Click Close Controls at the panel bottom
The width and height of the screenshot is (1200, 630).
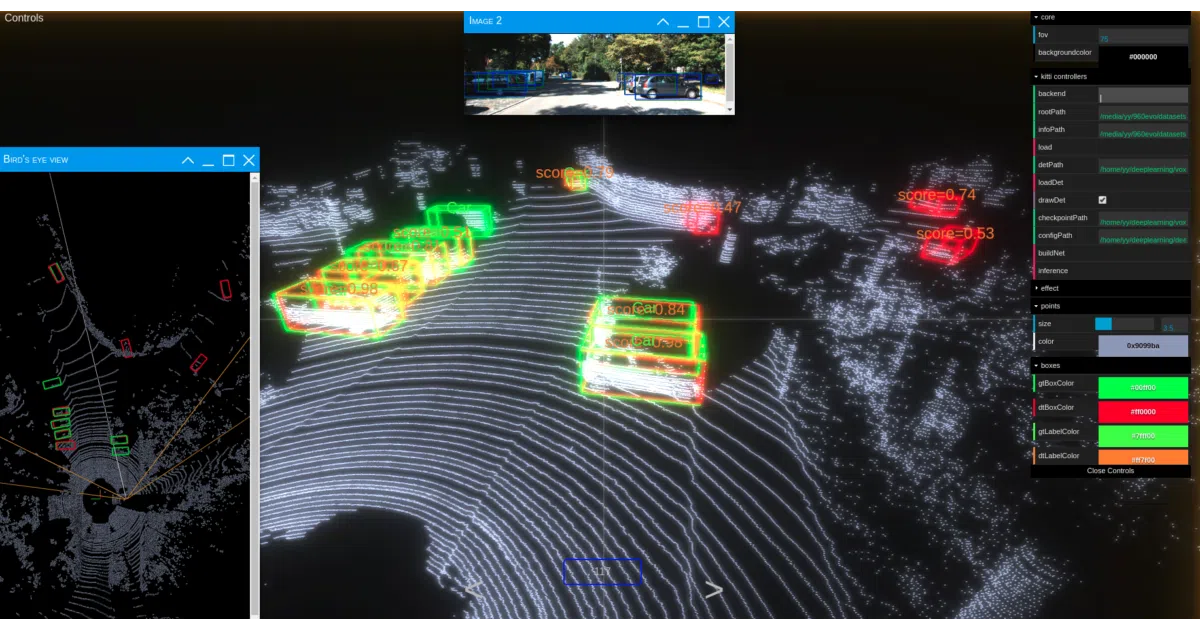click(1110, 470)
